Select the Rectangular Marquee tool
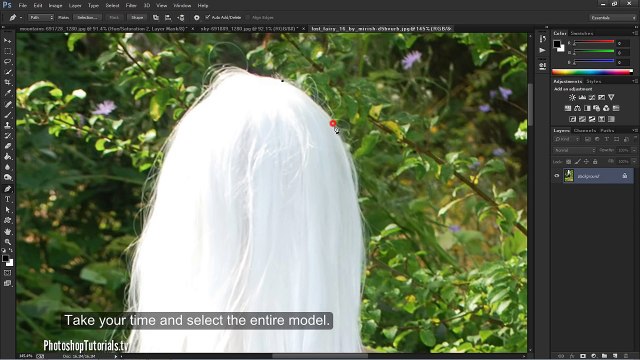640x360 pixels. point(7,51)
